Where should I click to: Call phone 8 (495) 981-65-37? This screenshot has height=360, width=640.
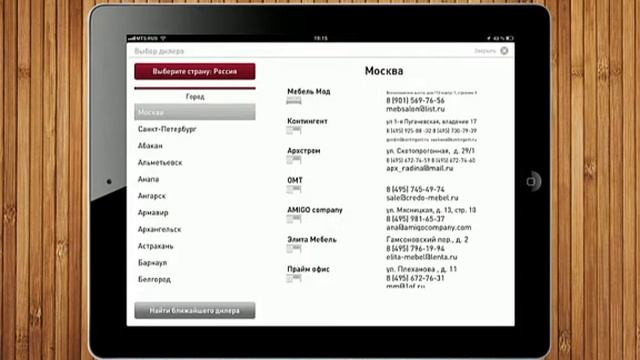pyautogui.click(x=415, y=219)
